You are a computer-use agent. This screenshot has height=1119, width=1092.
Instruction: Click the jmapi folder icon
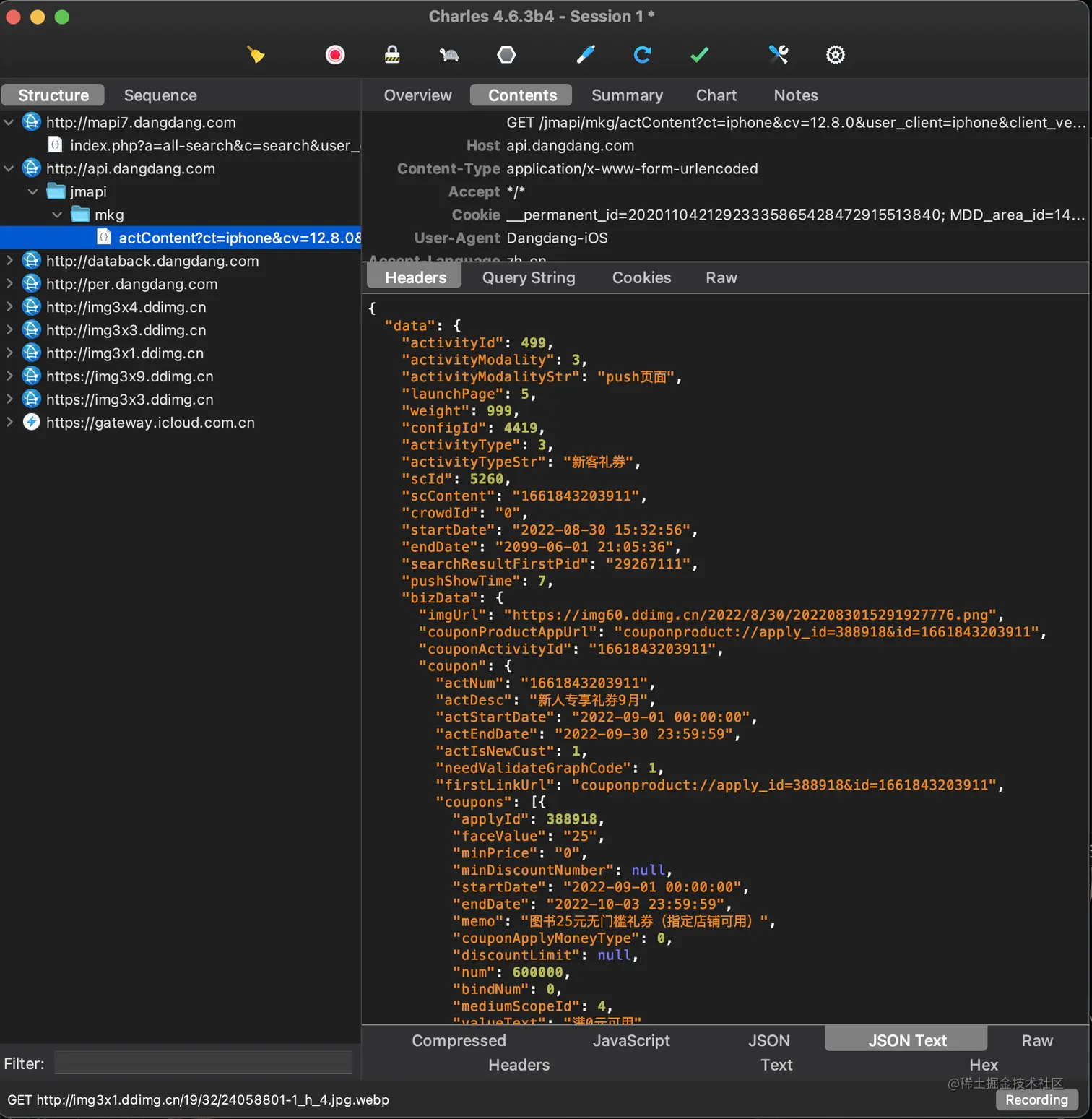pyautogui.click(x=56, y=191)
